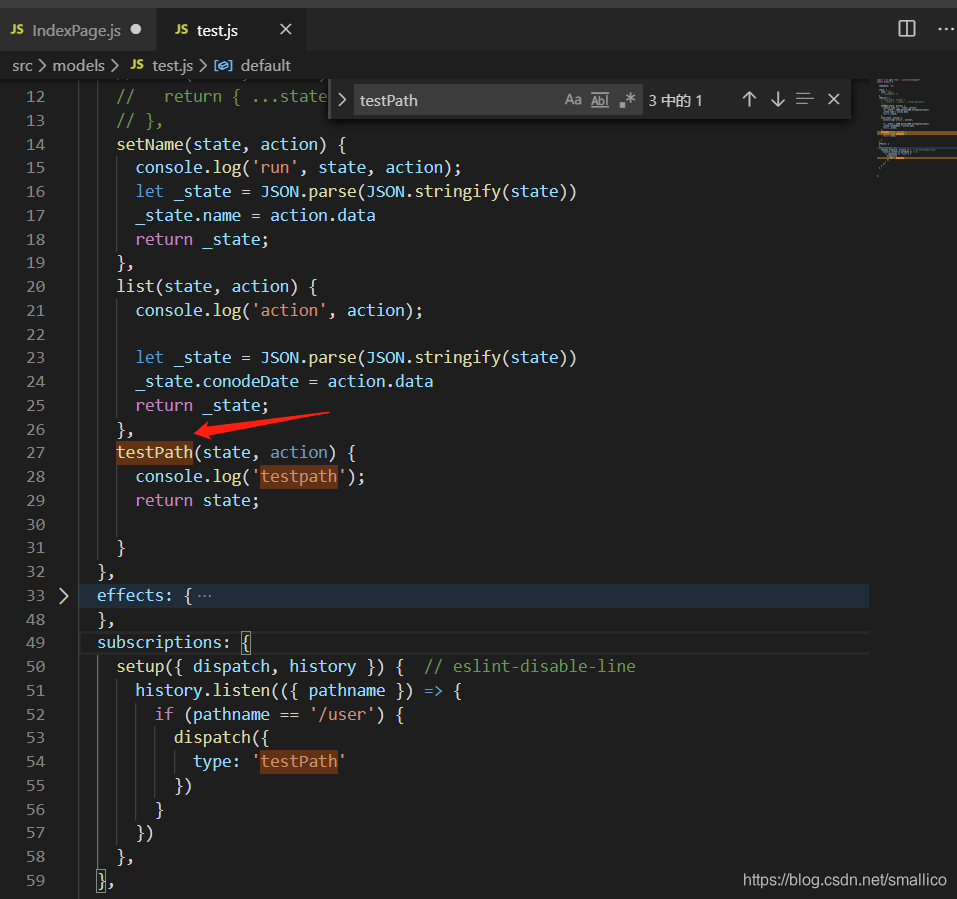Click the unsaved dot on IndexPage.js tab
This screenshot has height=899, width=957.
pos(136,29)
